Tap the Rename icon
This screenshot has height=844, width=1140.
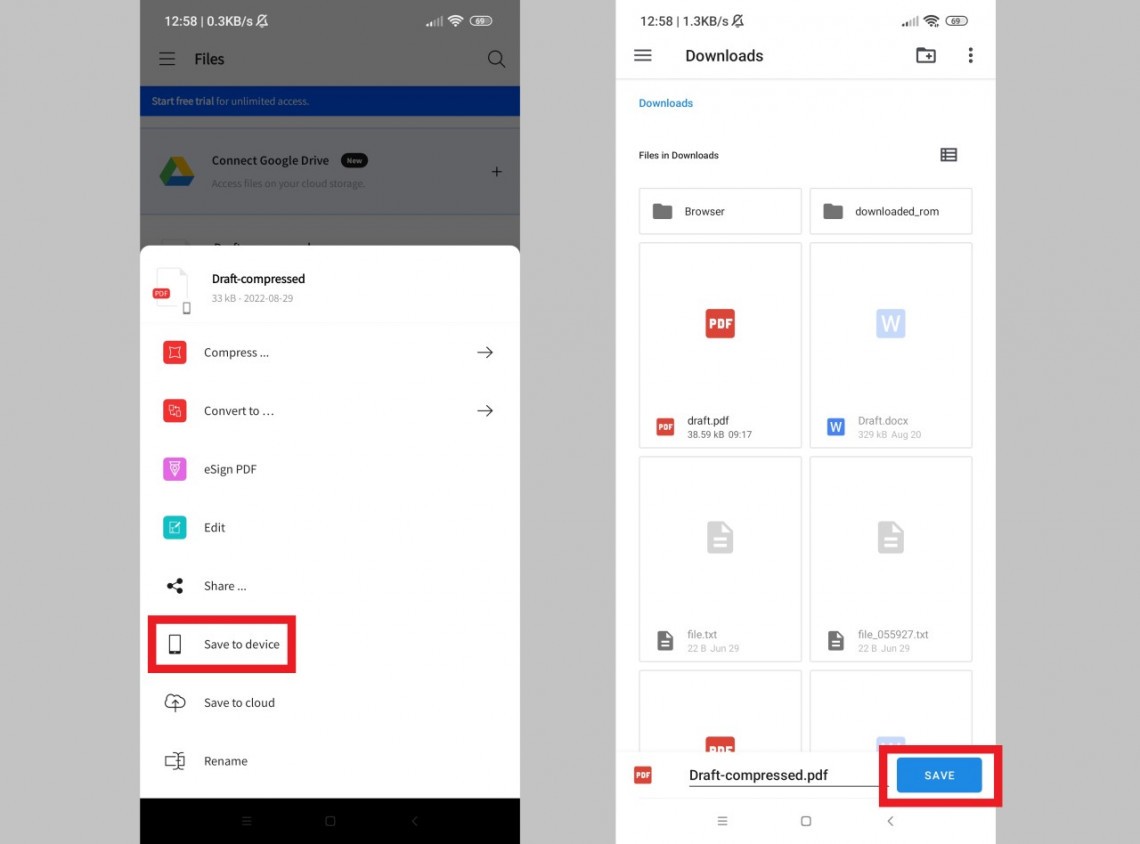pos(174,761)
